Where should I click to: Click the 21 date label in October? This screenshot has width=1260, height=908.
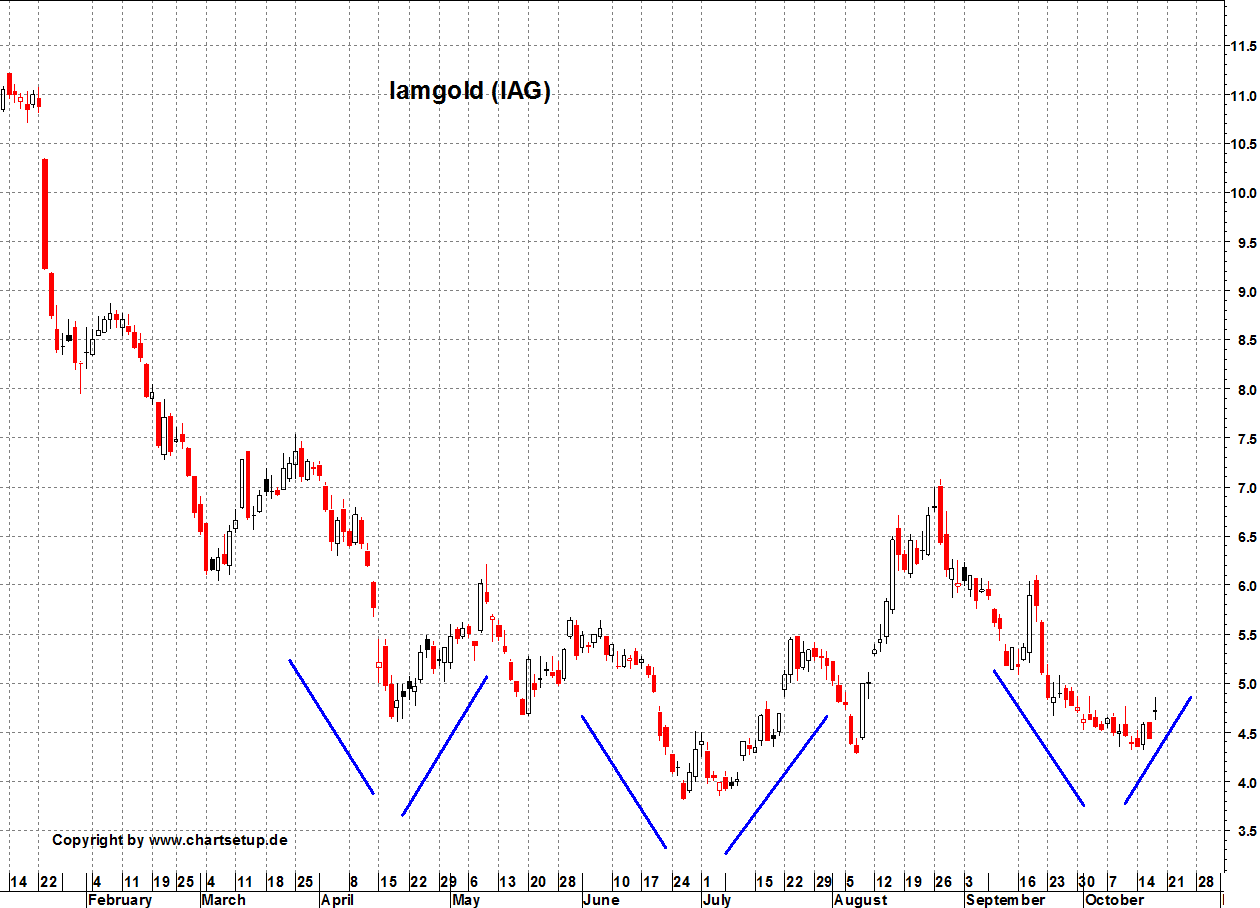tap(1176, 882)
